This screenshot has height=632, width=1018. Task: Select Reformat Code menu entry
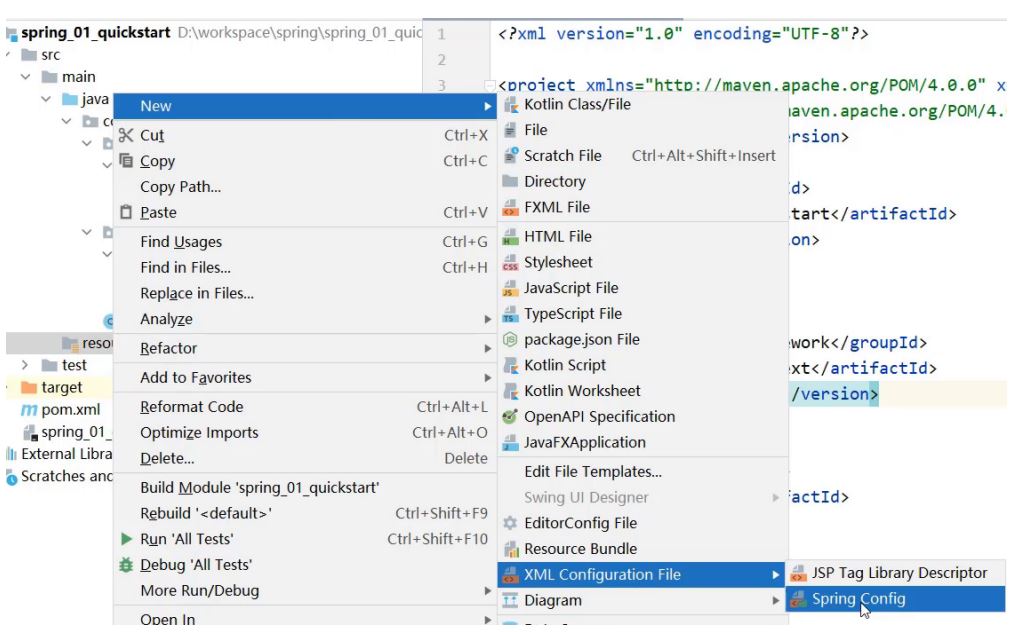tap(192, 407)
